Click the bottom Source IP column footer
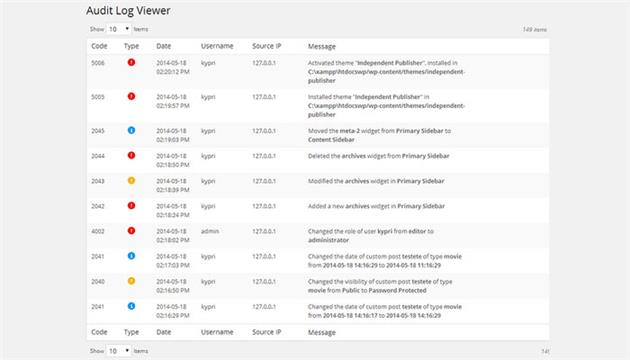Viewport: 630px width, 360px height. point(266,332)
